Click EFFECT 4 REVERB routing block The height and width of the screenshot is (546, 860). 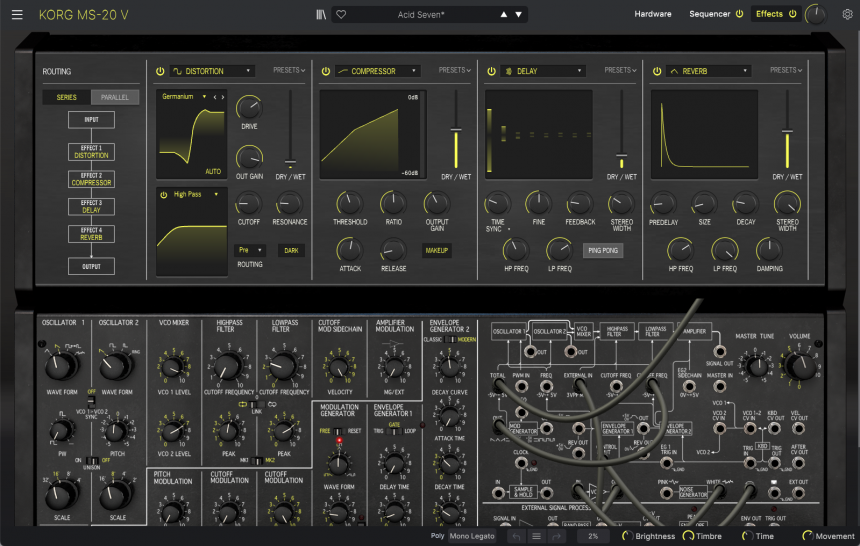(x=92, y=234)
